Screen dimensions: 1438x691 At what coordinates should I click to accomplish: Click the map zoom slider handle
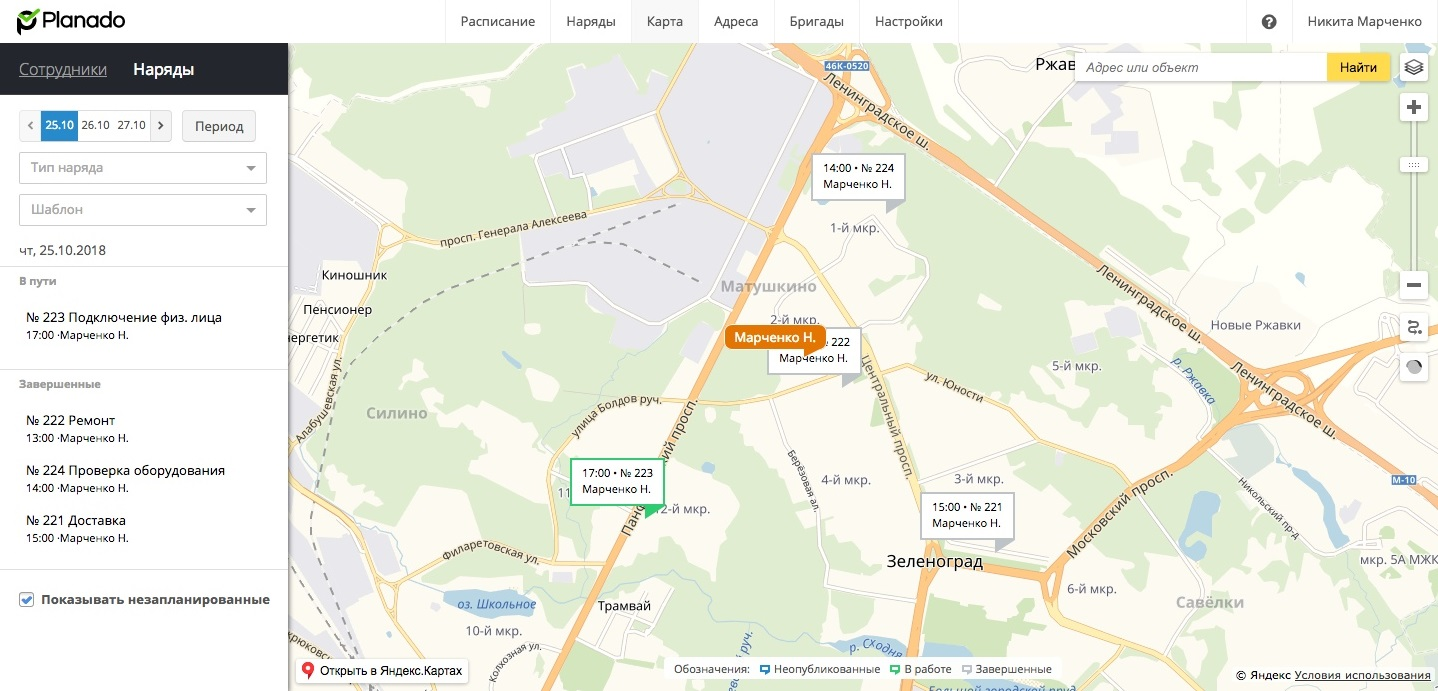click(x=1413, y=163)
